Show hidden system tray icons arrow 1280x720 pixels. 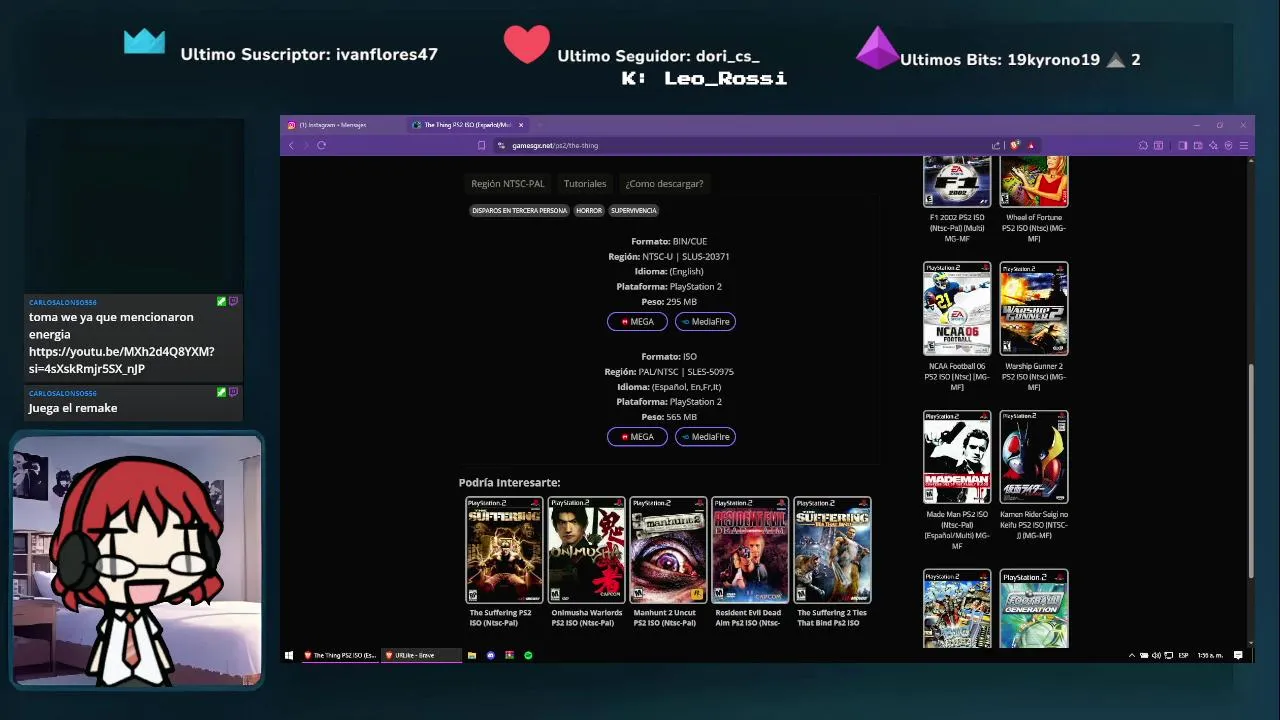pos(1132,655)
